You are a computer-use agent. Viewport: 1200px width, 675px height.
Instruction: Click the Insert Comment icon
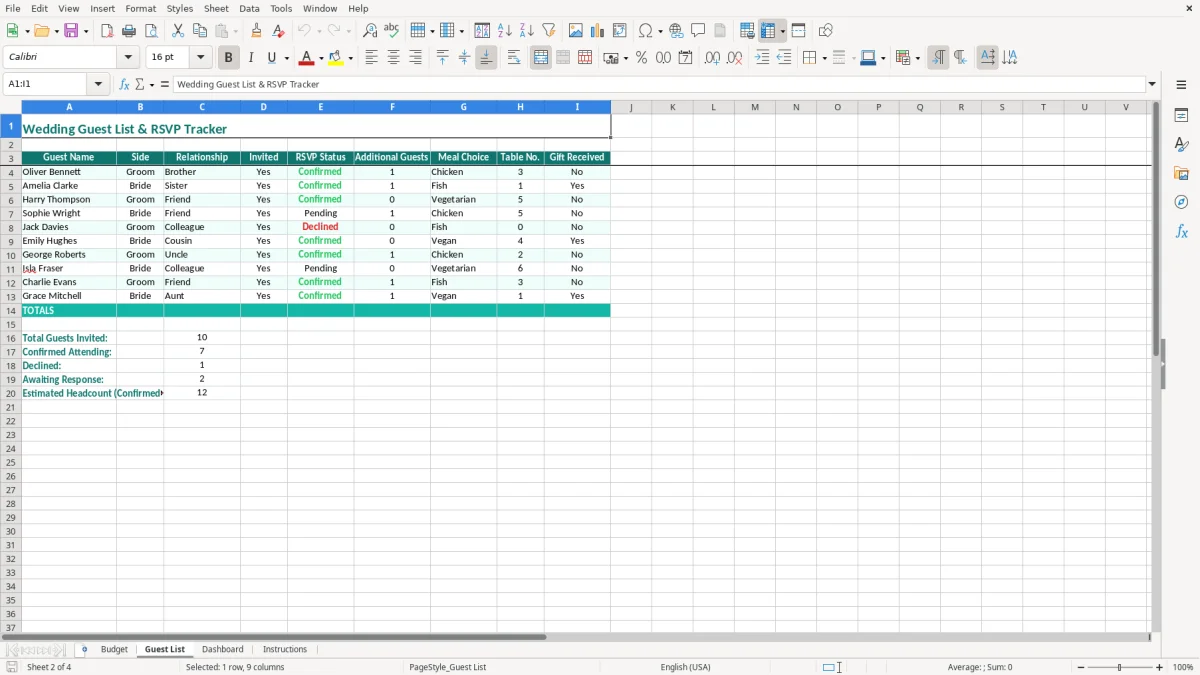(x=698, y=31)
